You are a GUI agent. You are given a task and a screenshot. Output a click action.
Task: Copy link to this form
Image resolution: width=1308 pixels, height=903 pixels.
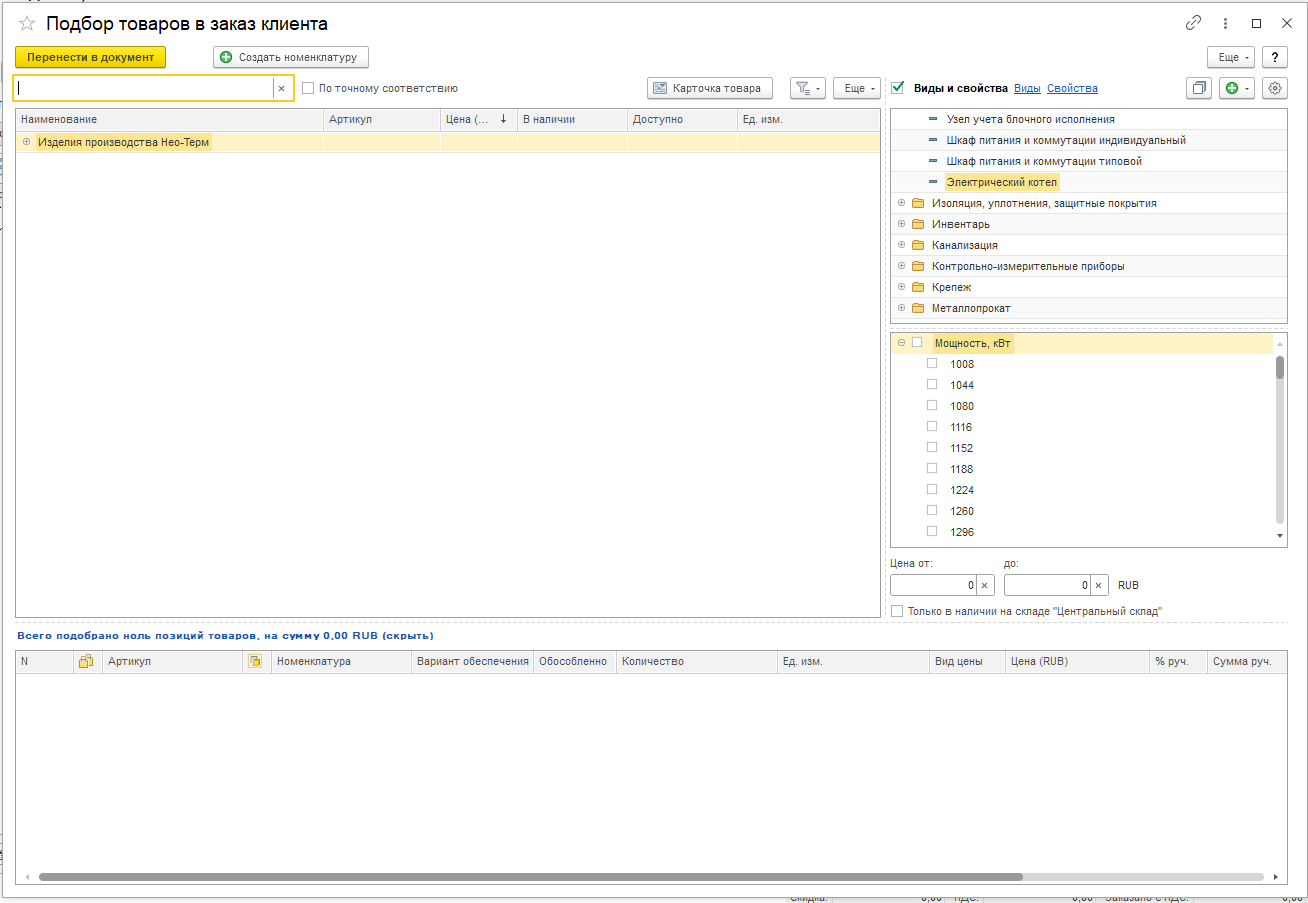point(1193,23)
